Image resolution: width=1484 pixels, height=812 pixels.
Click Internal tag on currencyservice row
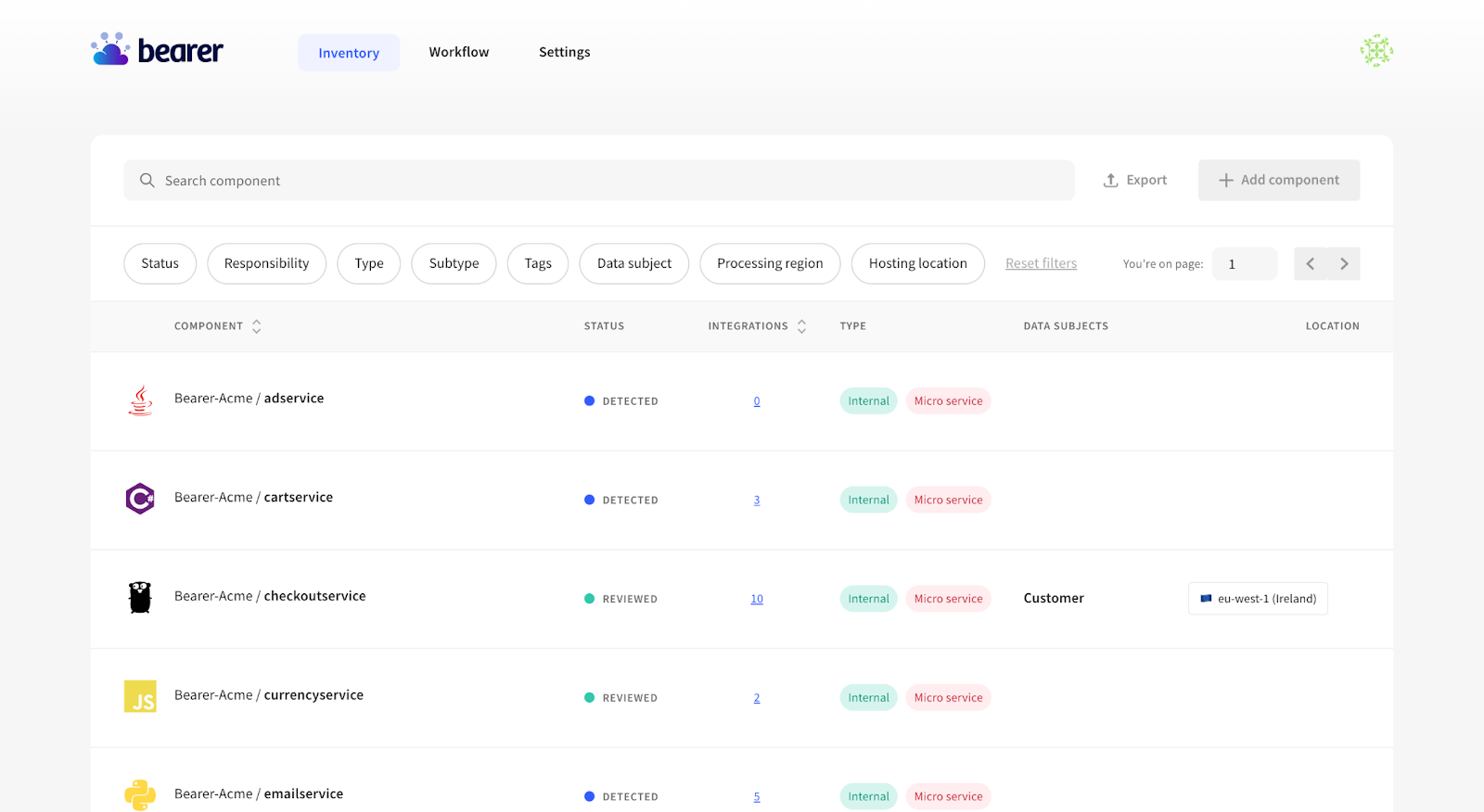pyautogui.click(x=869, y=697)
